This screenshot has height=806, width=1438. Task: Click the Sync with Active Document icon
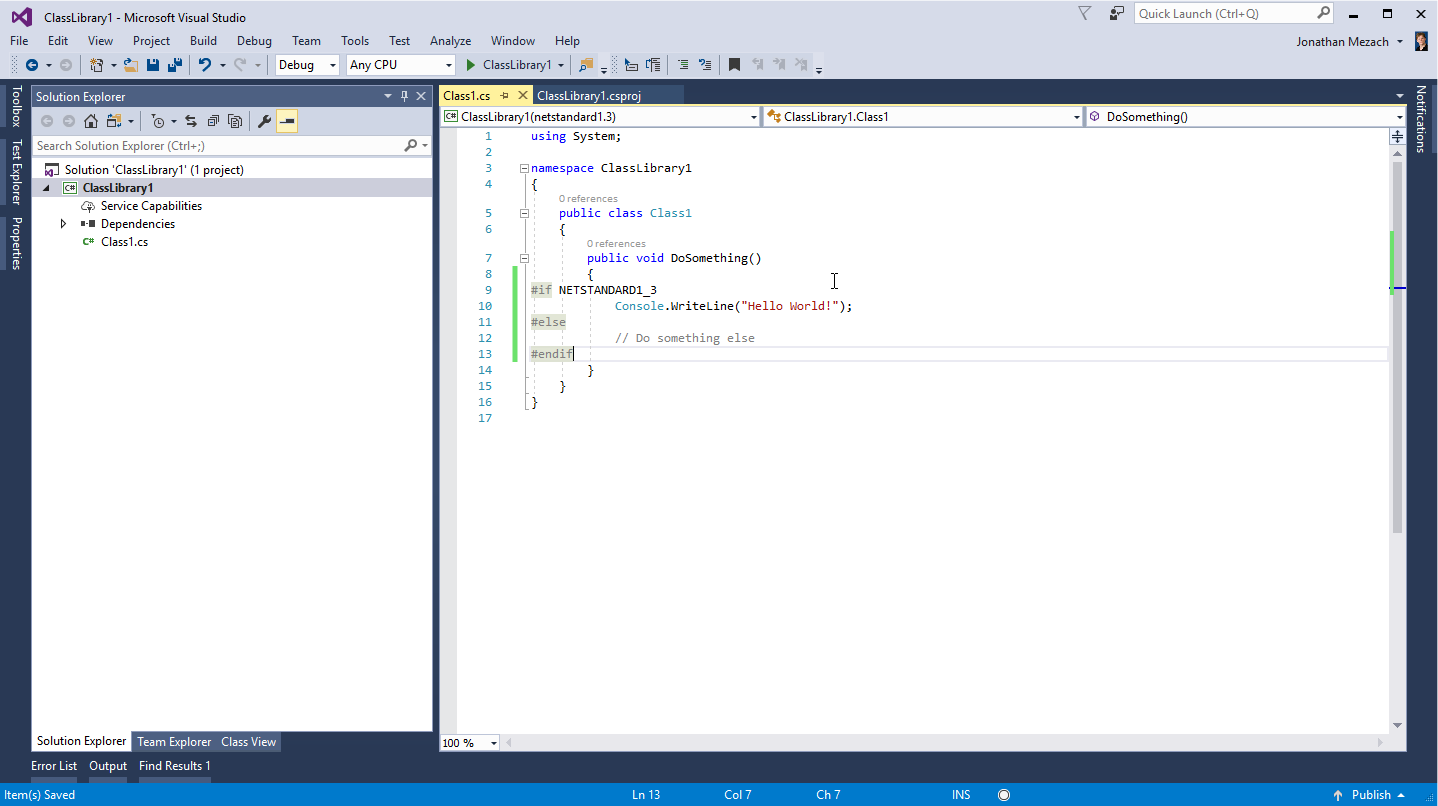190,121
